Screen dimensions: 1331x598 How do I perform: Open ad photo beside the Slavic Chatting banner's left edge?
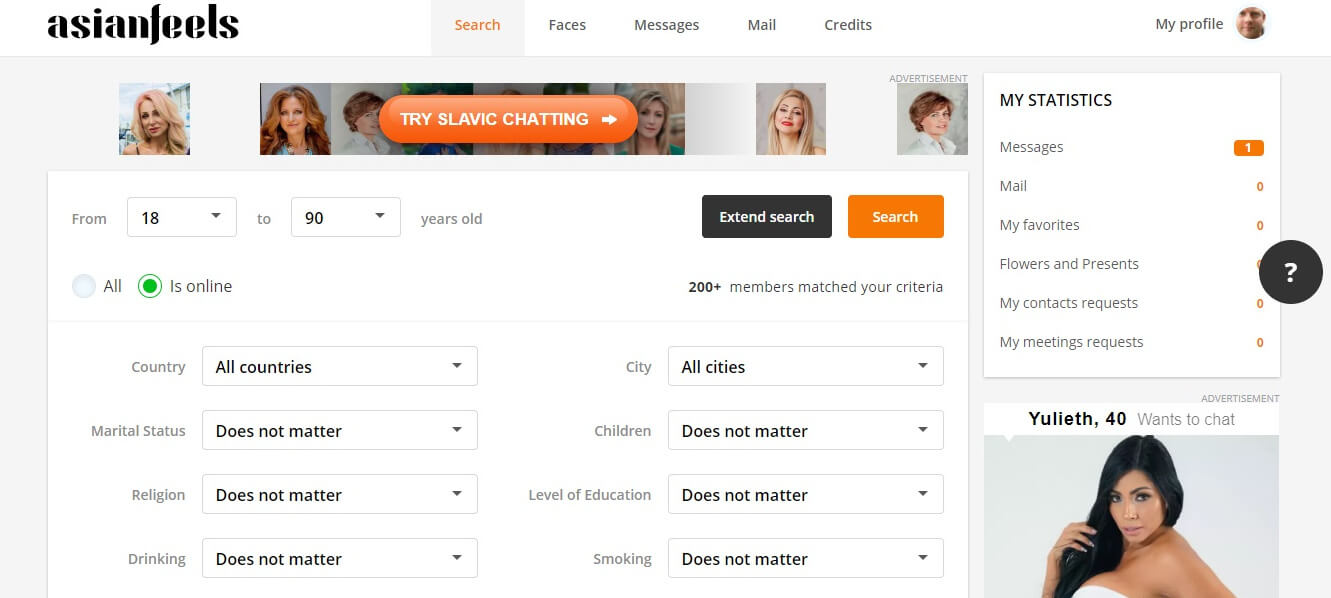click(x=154, y=119)
